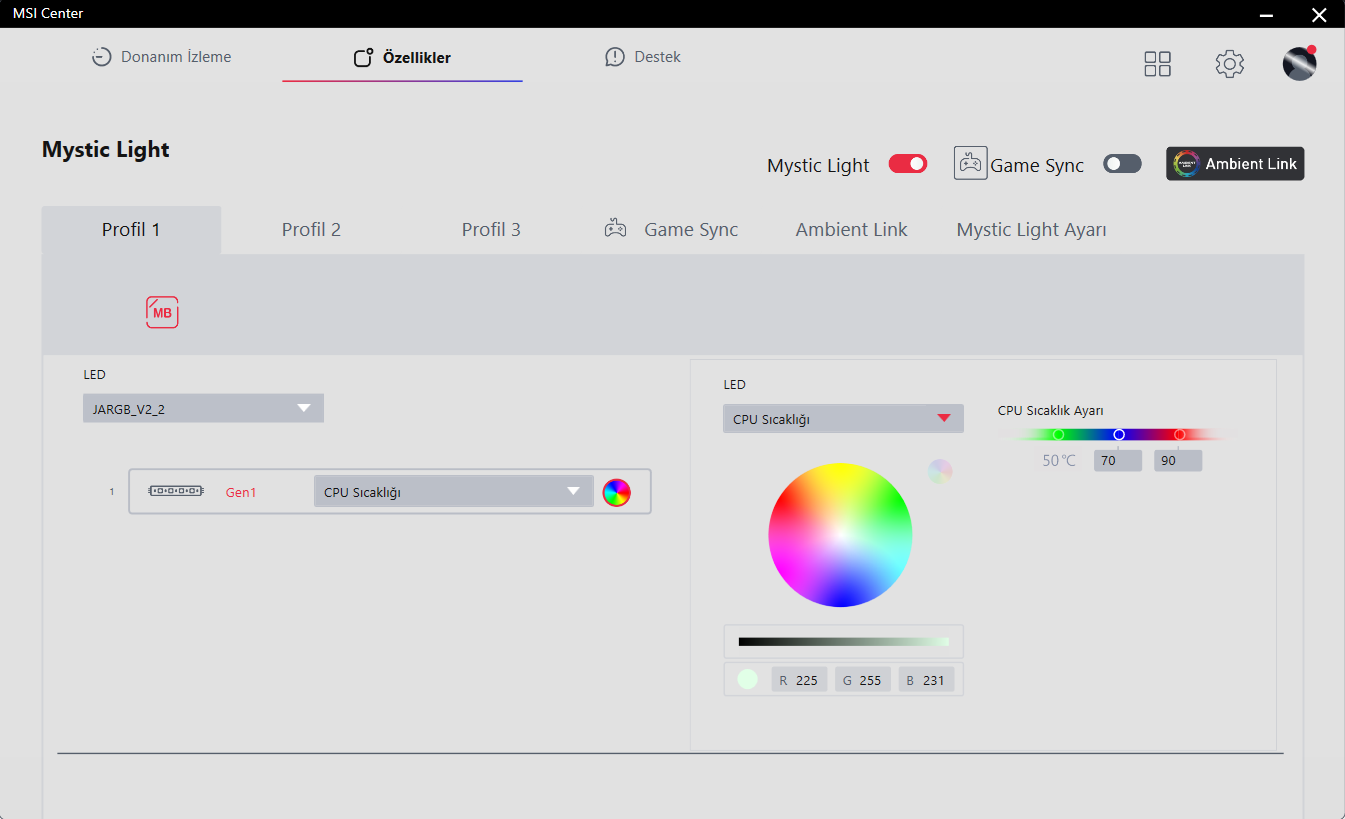Image resolution: width=1345 pixels, height=819 pixels.
Task: Select the Özellikler tab
Action: (402, 58)
